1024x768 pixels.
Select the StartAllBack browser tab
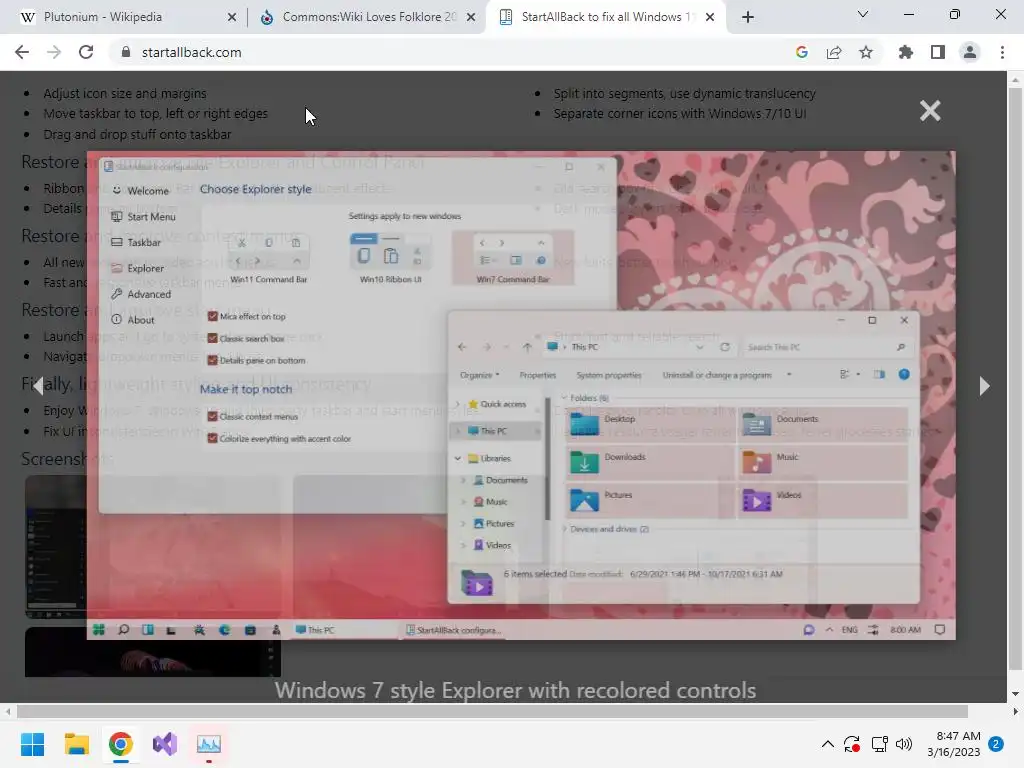point(604,17)
